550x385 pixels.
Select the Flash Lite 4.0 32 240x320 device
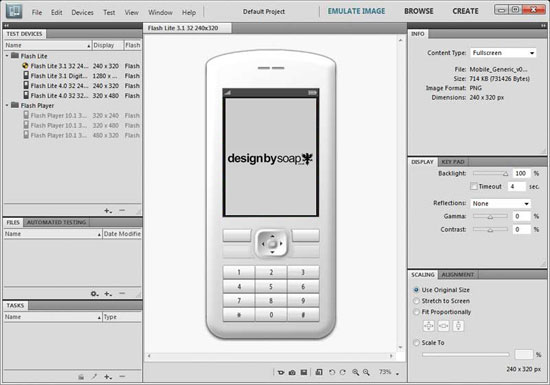73,86
